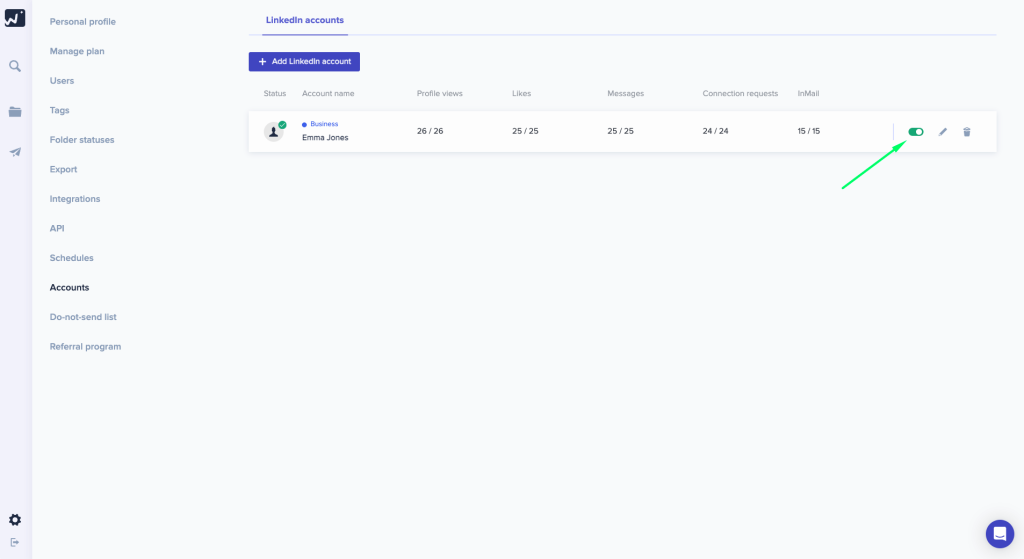Open the Do-not-send list page
The width and height of the screenshot is (1024, 559).
[83, 317]
